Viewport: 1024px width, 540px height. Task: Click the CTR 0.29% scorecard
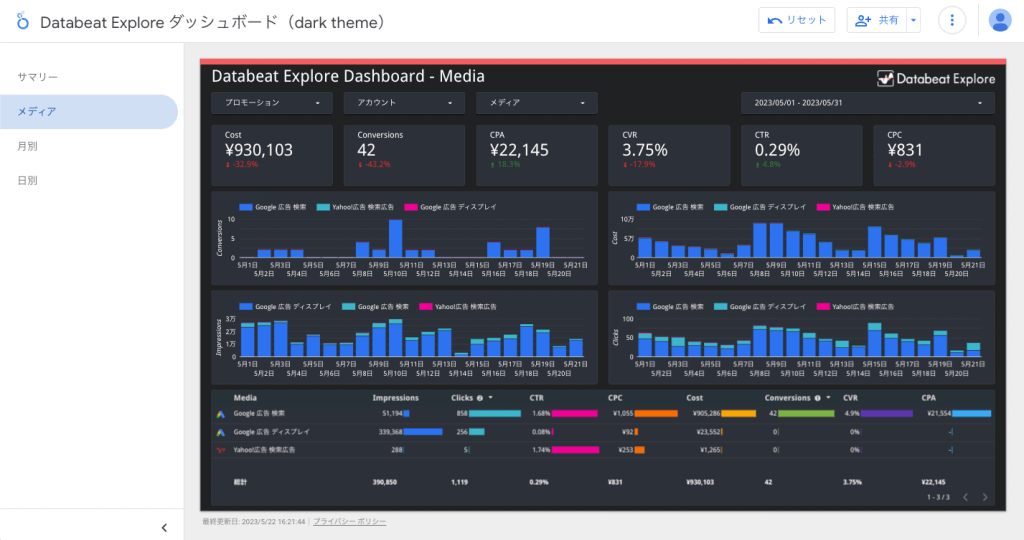pos(801,155)
